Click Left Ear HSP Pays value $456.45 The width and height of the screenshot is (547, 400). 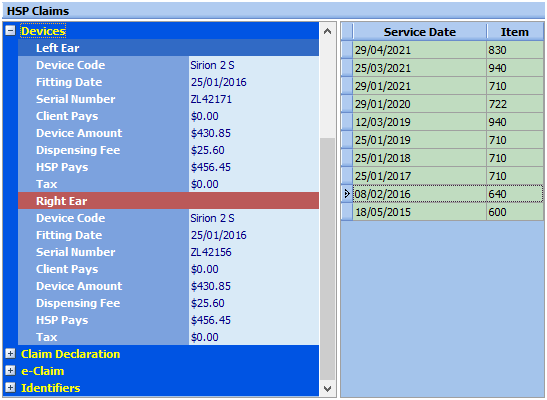(x=211, y=167)
